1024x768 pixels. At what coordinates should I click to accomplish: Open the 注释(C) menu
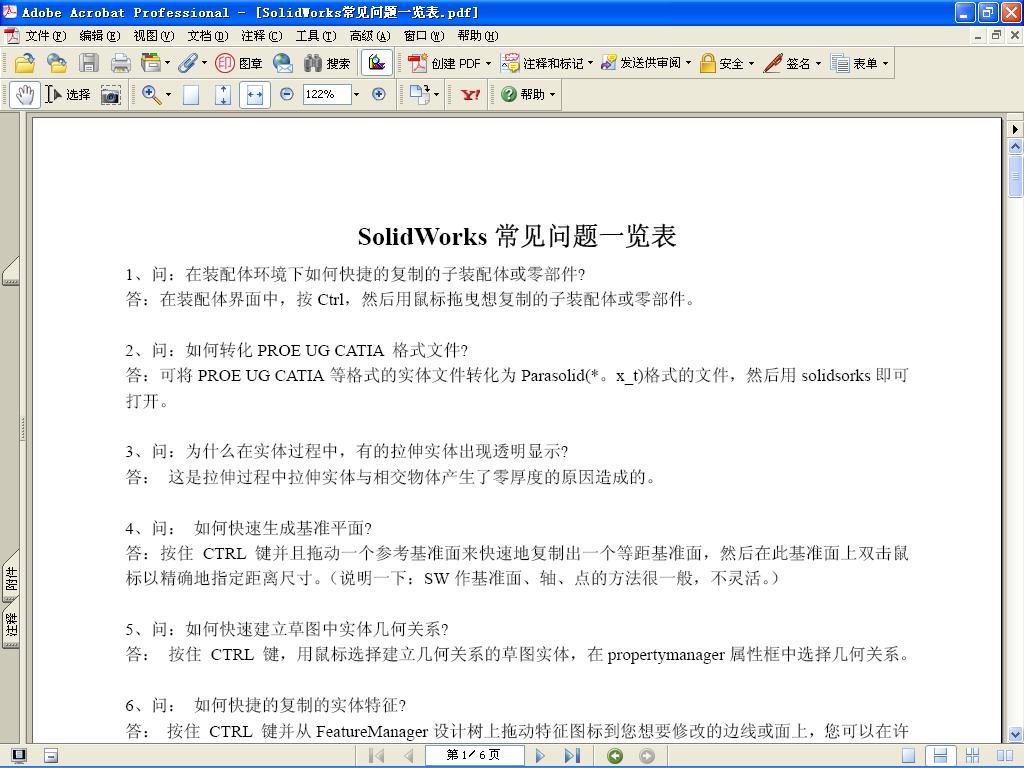(261, 36)
